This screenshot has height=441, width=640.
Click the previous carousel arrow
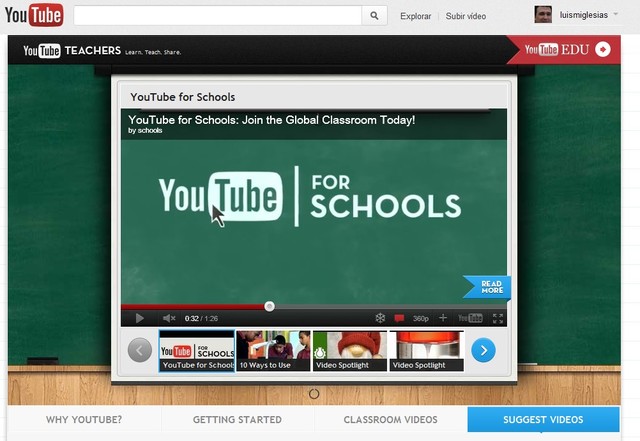pos(140,350)
